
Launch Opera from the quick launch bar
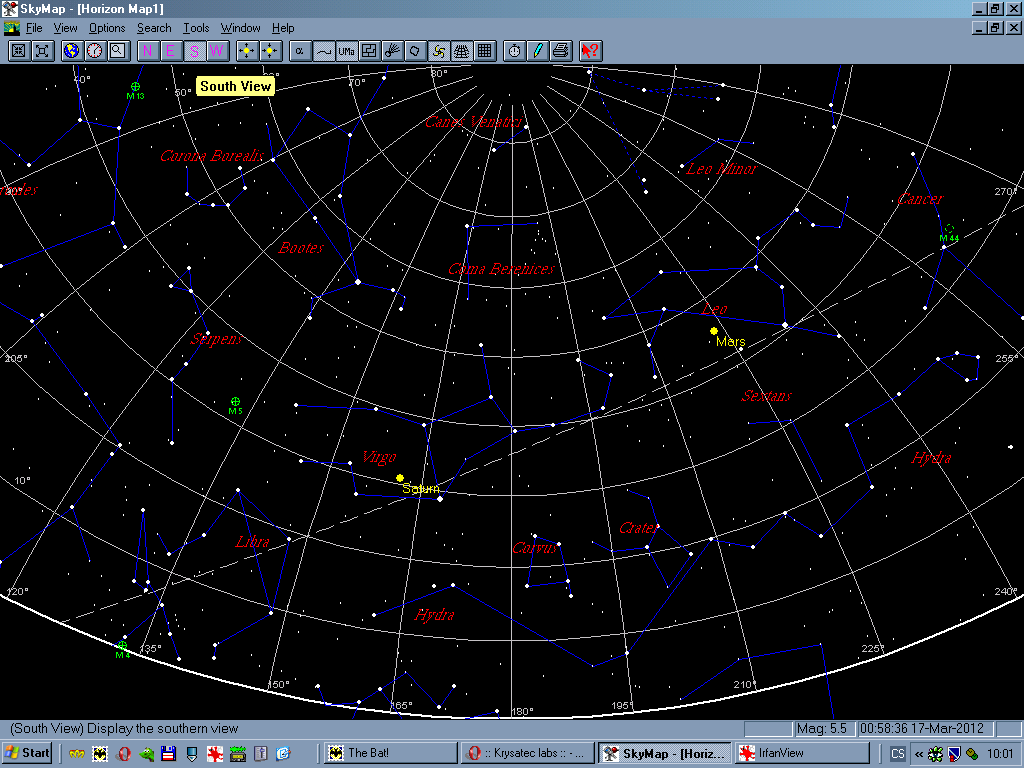(123, 754)
